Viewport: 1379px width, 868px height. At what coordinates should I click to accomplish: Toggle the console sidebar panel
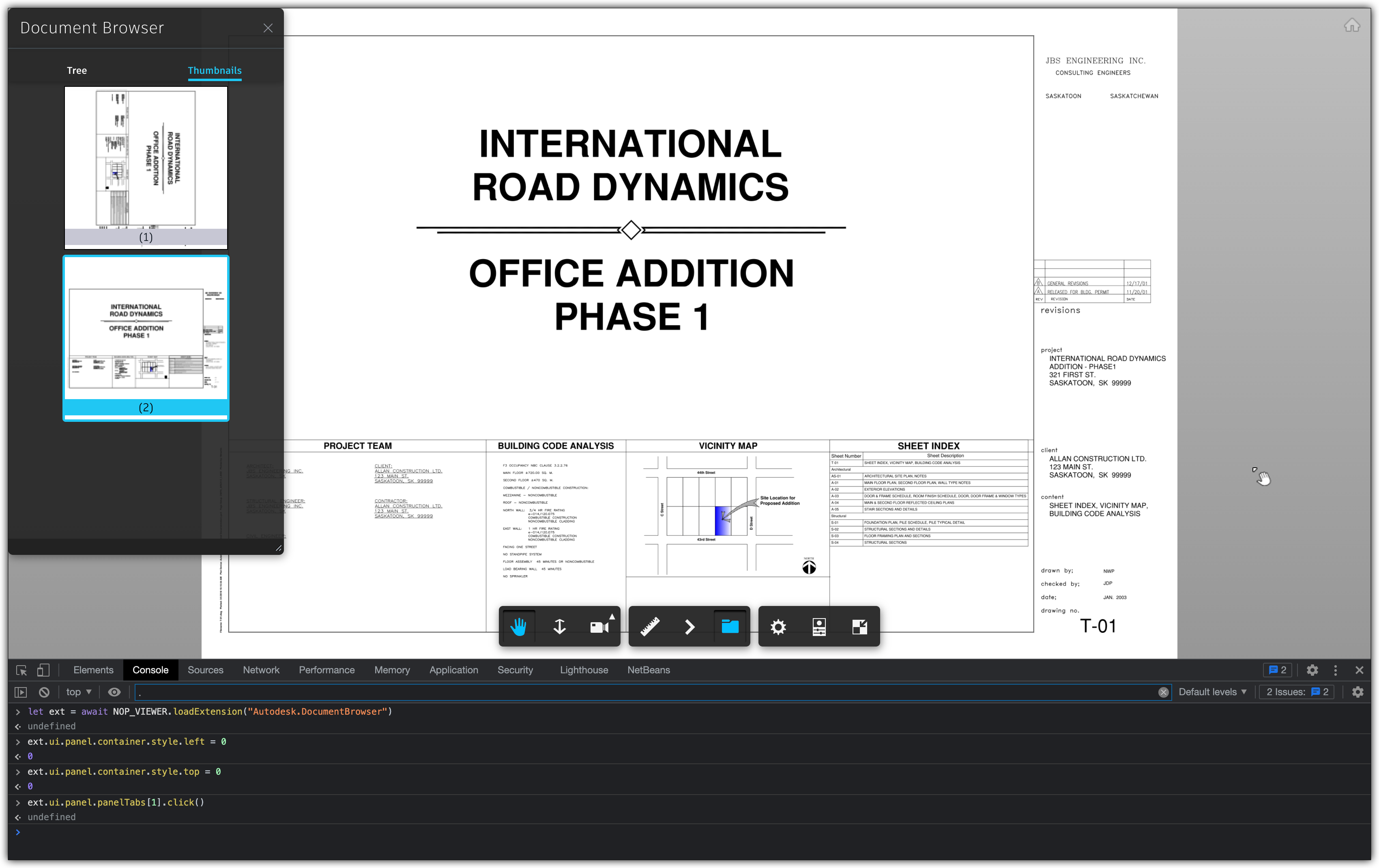pyautogui.click(x=21, y=692)
